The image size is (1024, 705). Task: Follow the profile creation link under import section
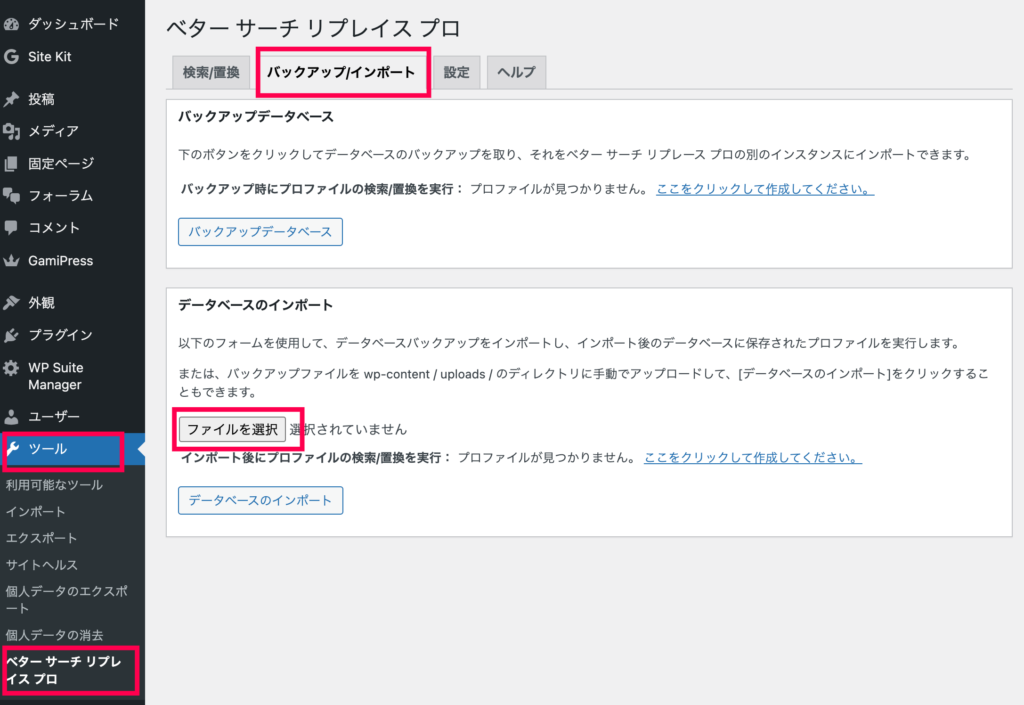[x=752, y=458]
